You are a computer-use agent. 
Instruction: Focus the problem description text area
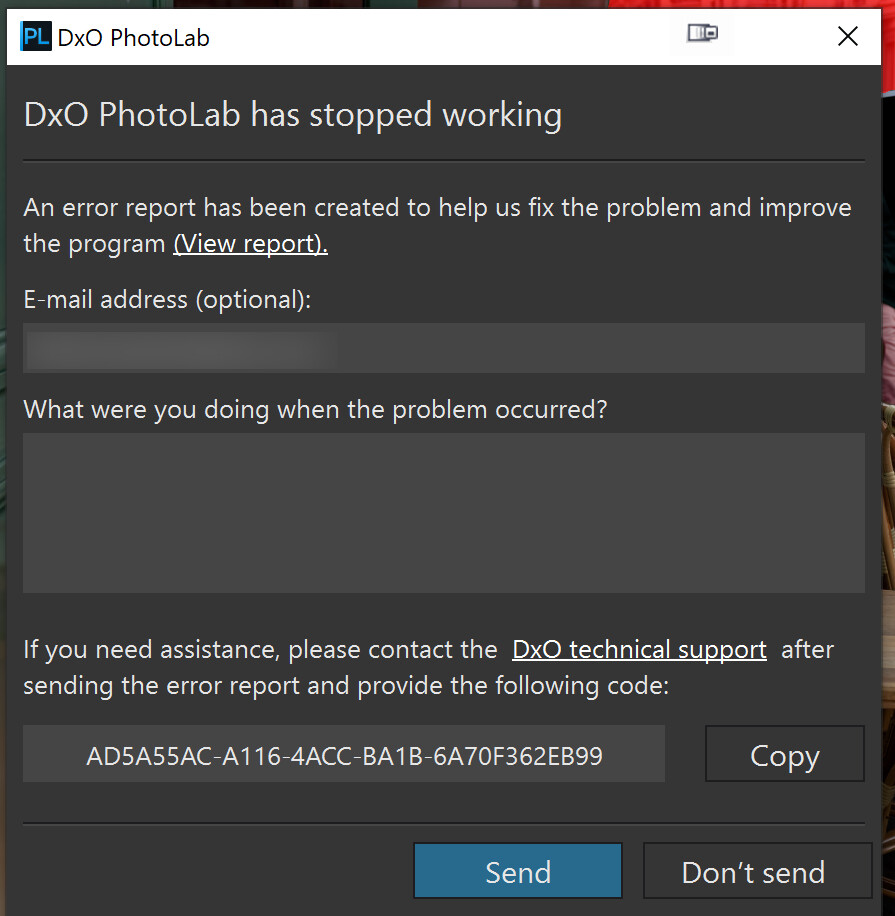tap(443, 512)
